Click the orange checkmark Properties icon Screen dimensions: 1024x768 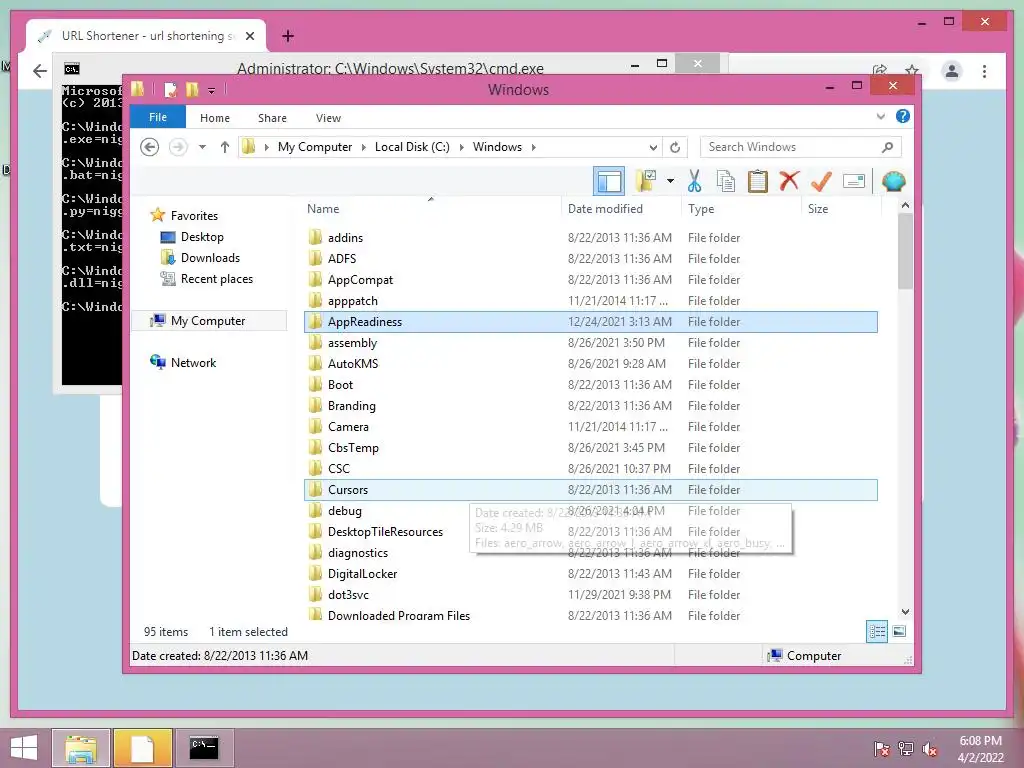pyautogui.click(x=821, y=181)
